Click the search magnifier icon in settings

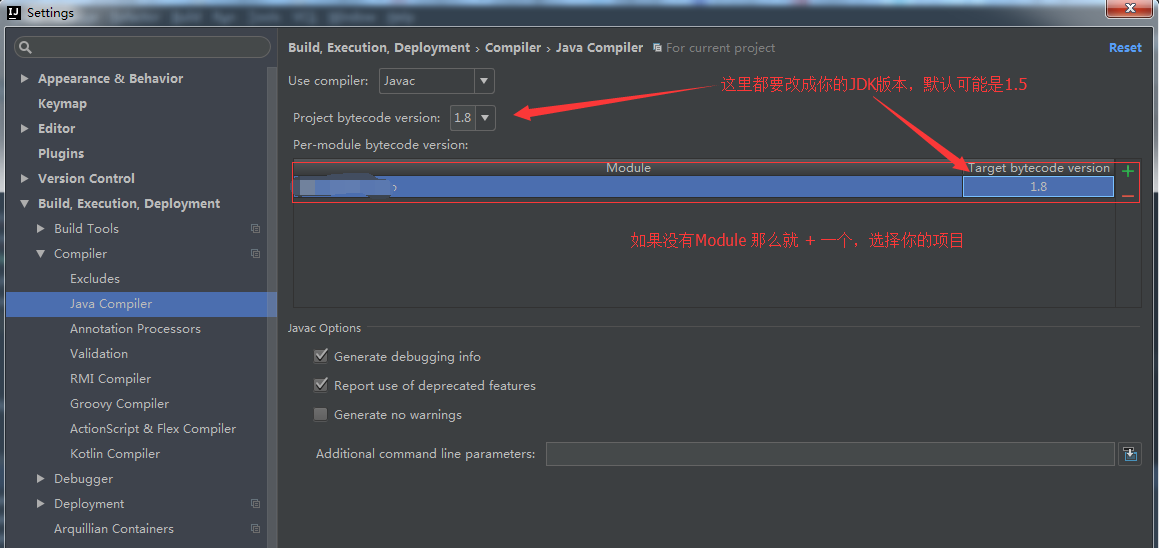(26, 47)
